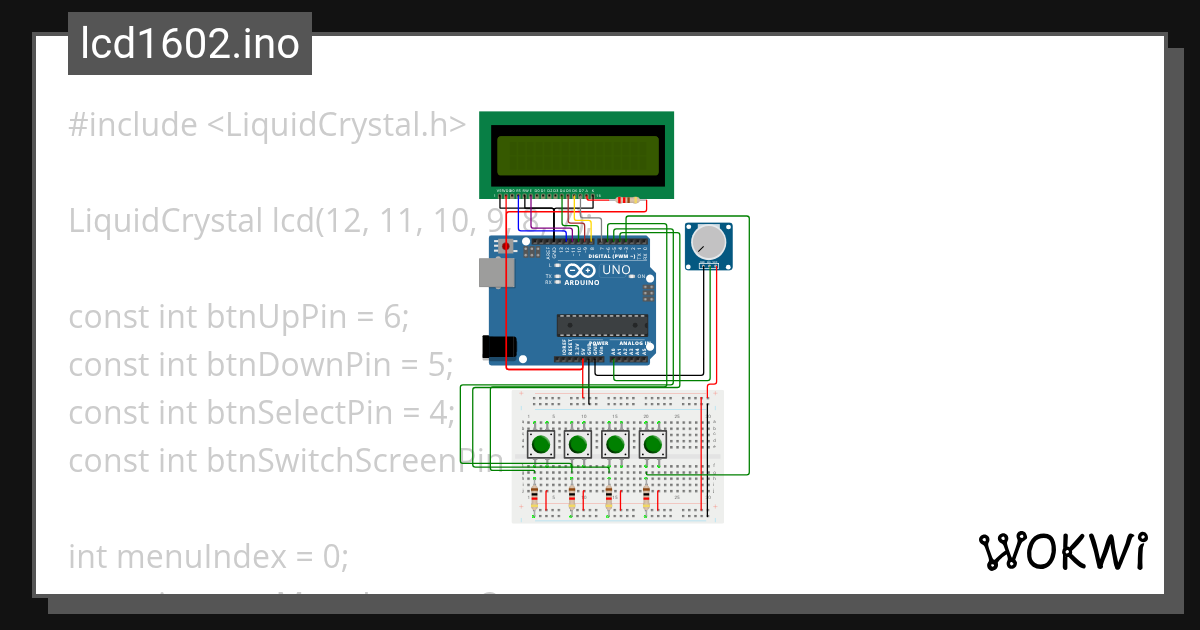Screen dimensions: 1200x630
Task: Click the Arduino red reset button
Action: [506, 246]
